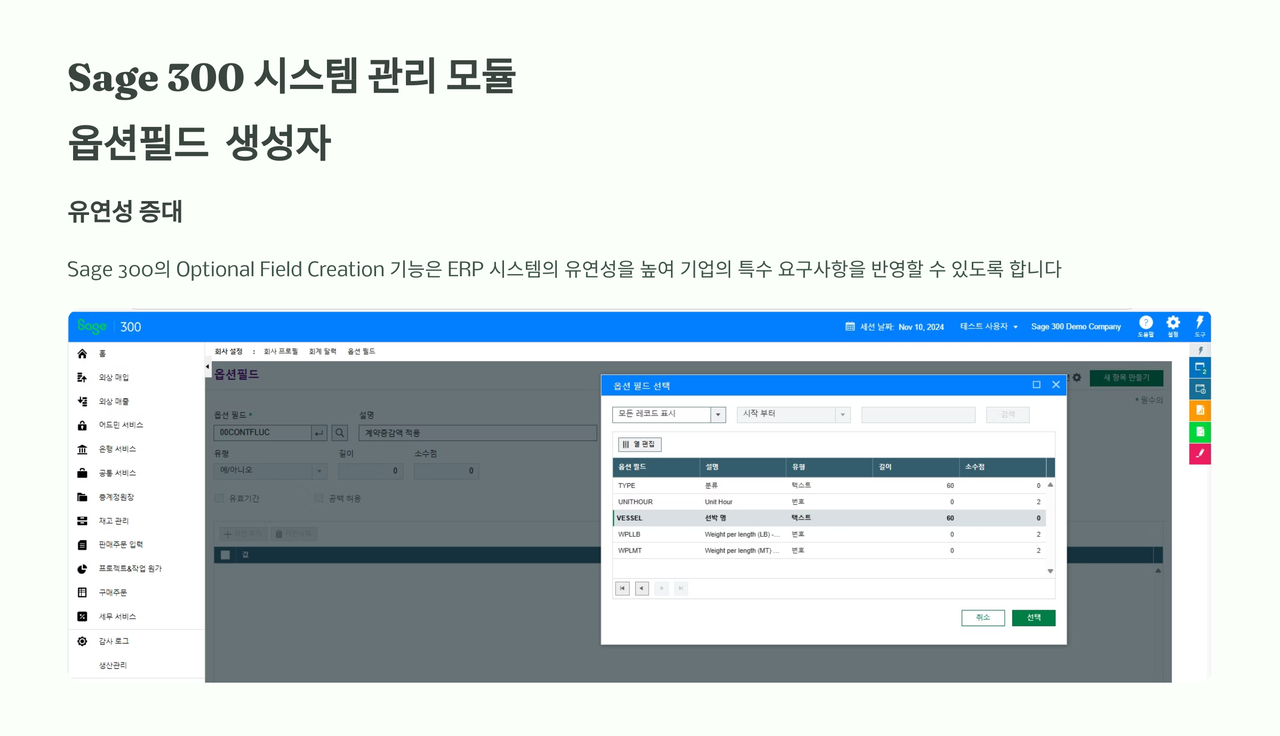Click the 길이 numeric field
1280x736 pixels.
pos(370,470)
